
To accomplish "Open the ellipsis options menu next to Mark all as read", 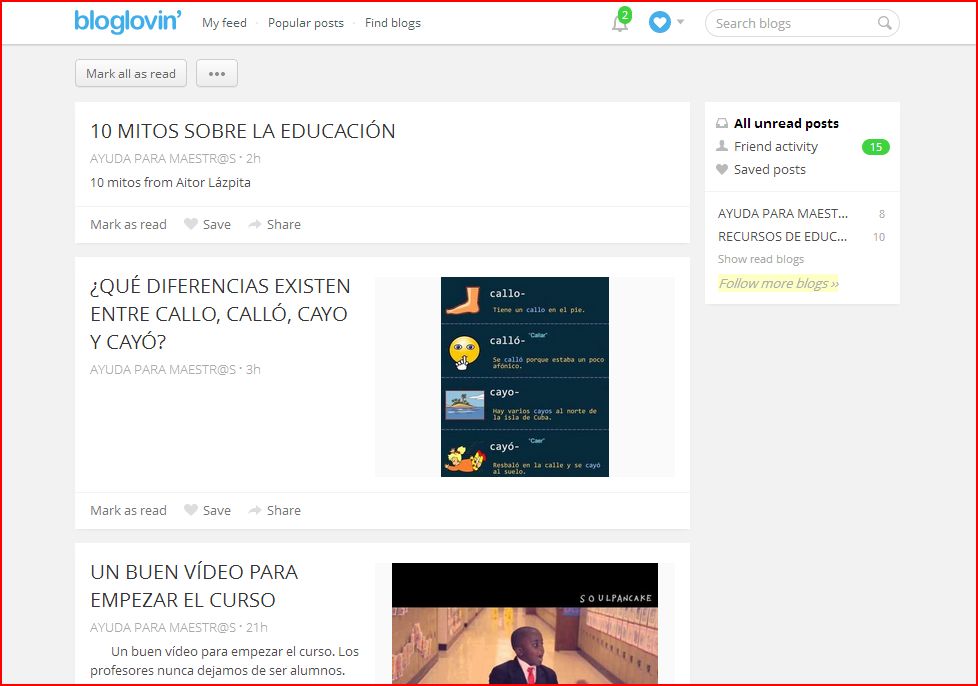I will (x=216, y=72).
